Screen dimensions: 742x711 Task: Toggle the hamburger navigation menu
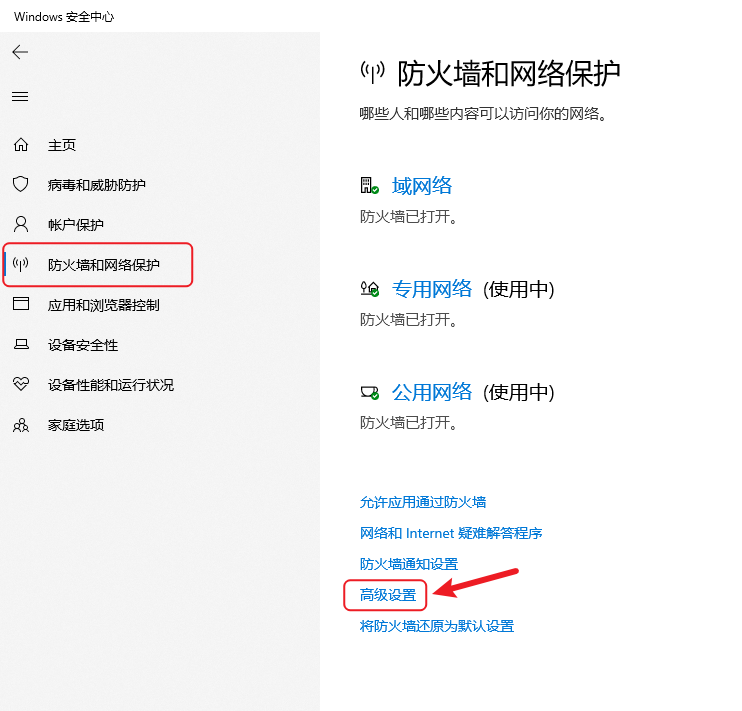(20, 97)
